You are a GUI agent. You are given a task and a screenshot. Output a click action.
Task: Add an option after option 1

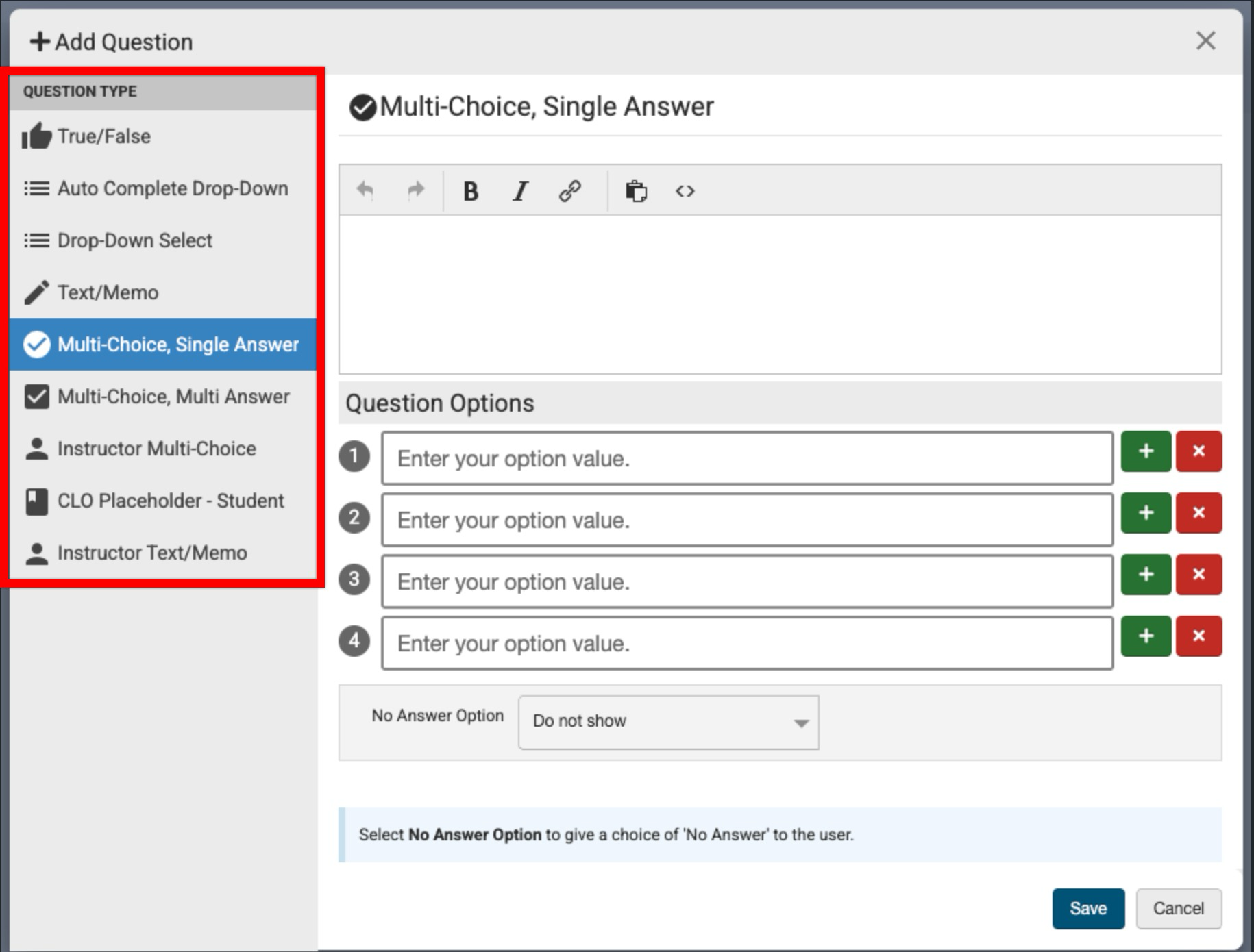pyautogui.click(x=1146, y=451)
